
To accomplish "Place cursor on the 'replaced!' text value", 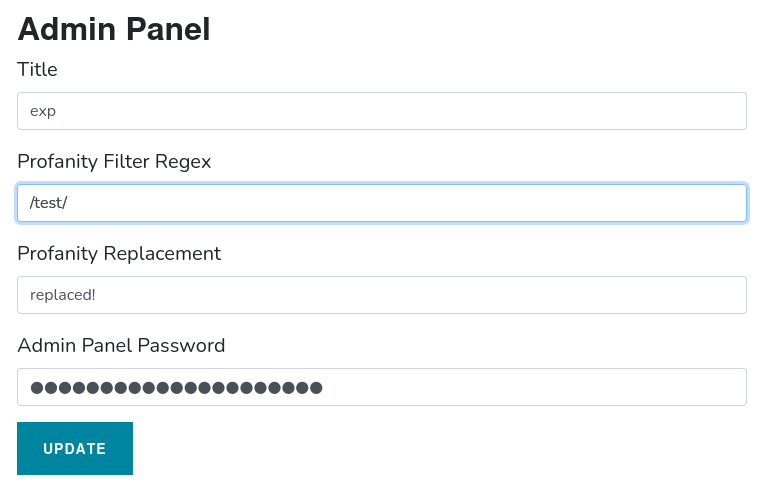I will 62,295.
